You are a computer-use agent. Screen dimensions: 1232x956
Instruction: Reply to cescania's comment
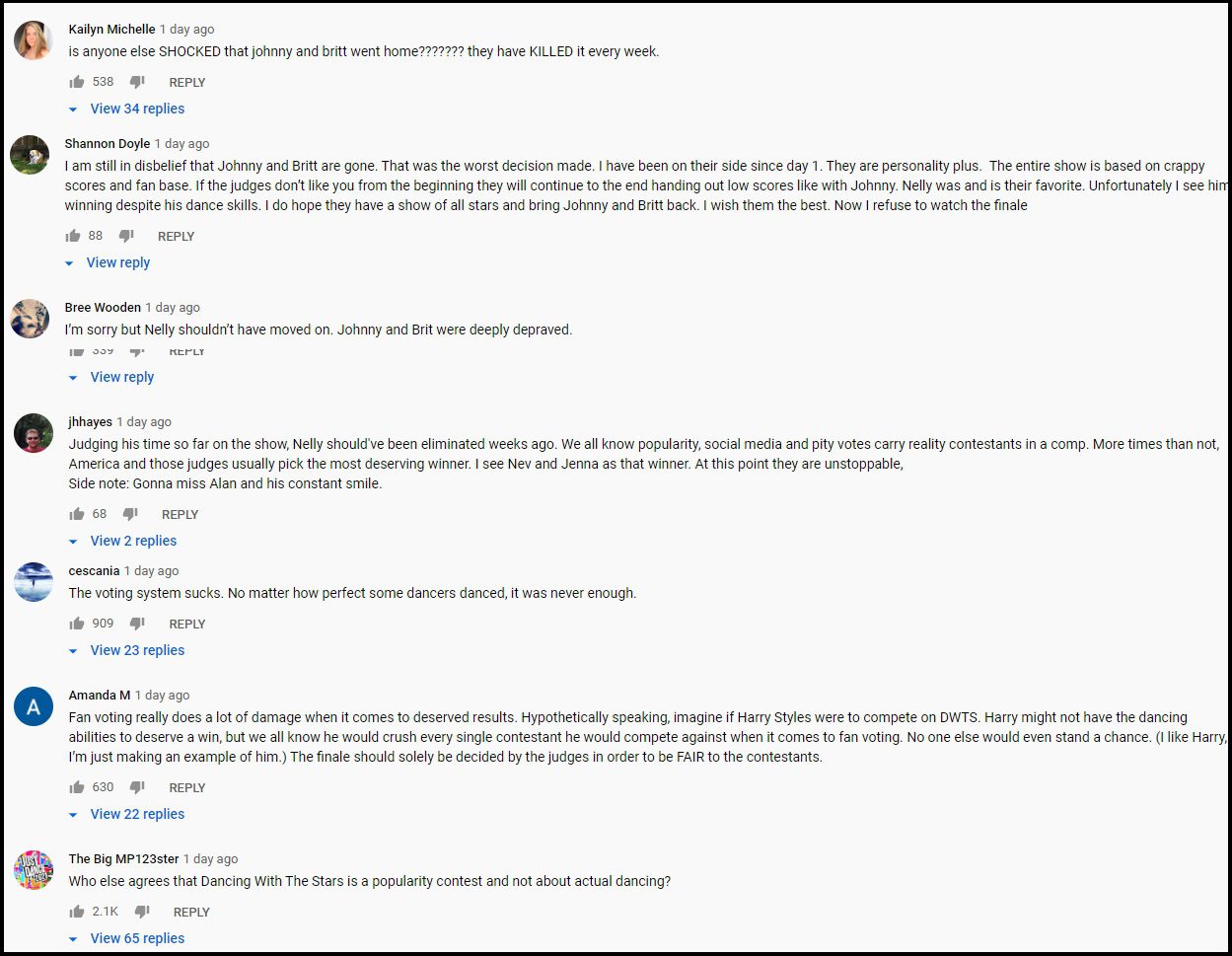[x=187, y=624]
